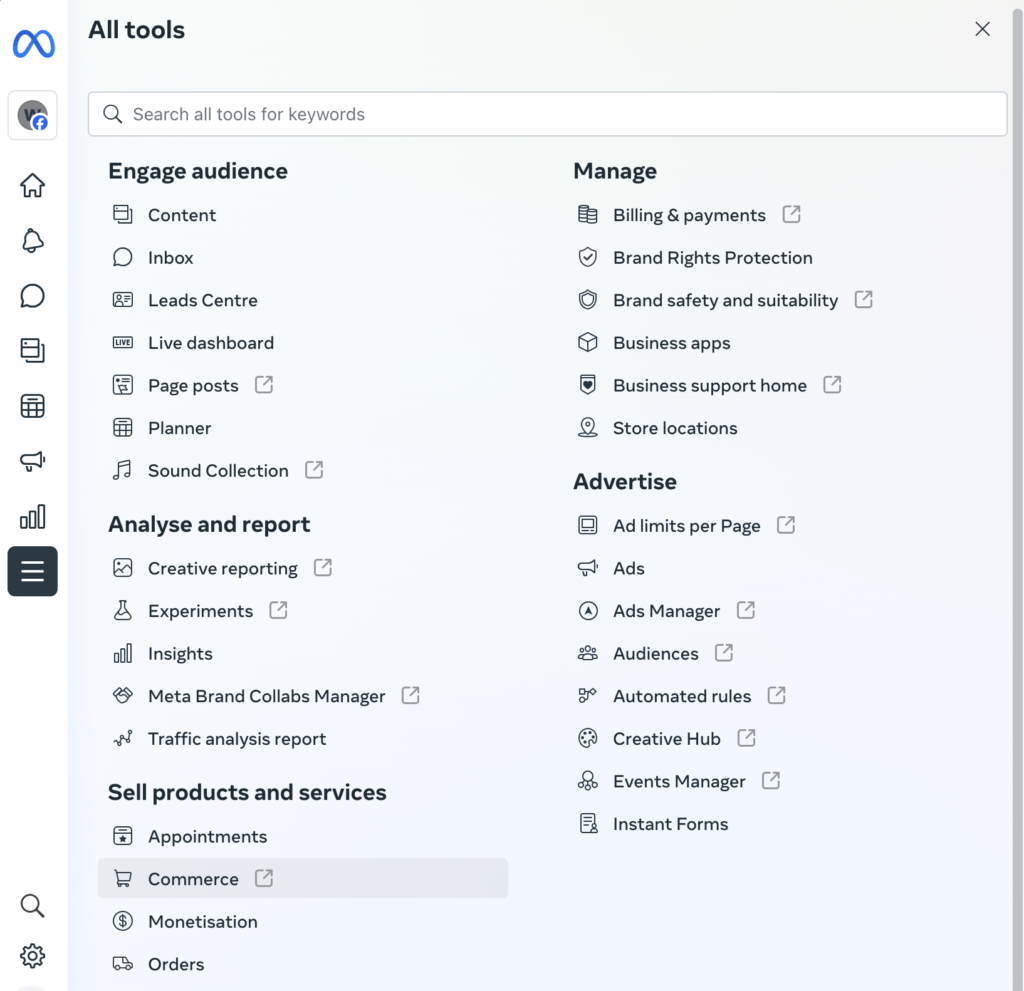Image resolution: width=1024 pixels, height=991 pixels.
Task: Select the content posts icon in sidebar
Action: point(32,351)
